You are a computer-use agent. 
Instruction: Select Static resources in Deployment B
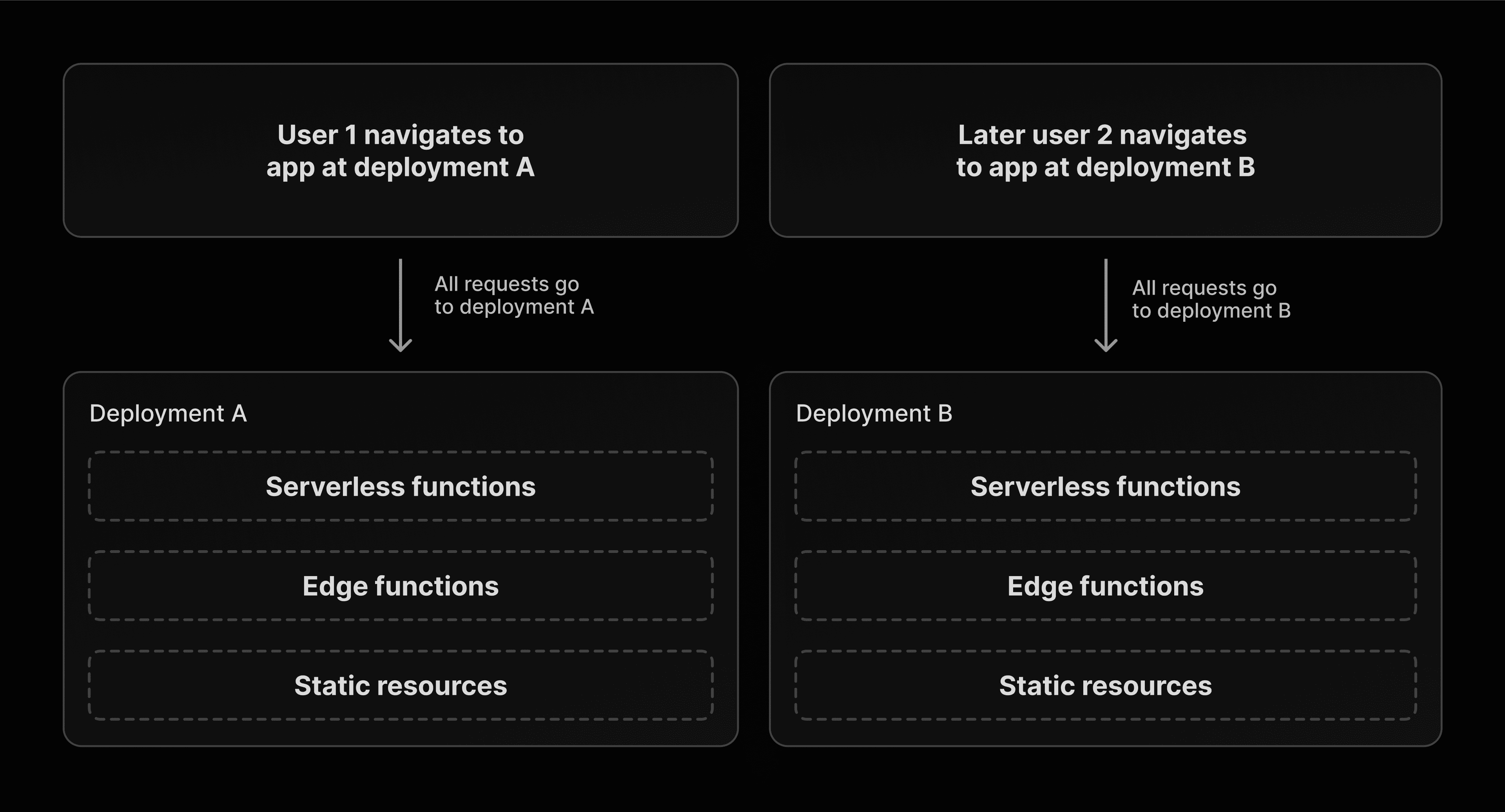[1105, 685]
